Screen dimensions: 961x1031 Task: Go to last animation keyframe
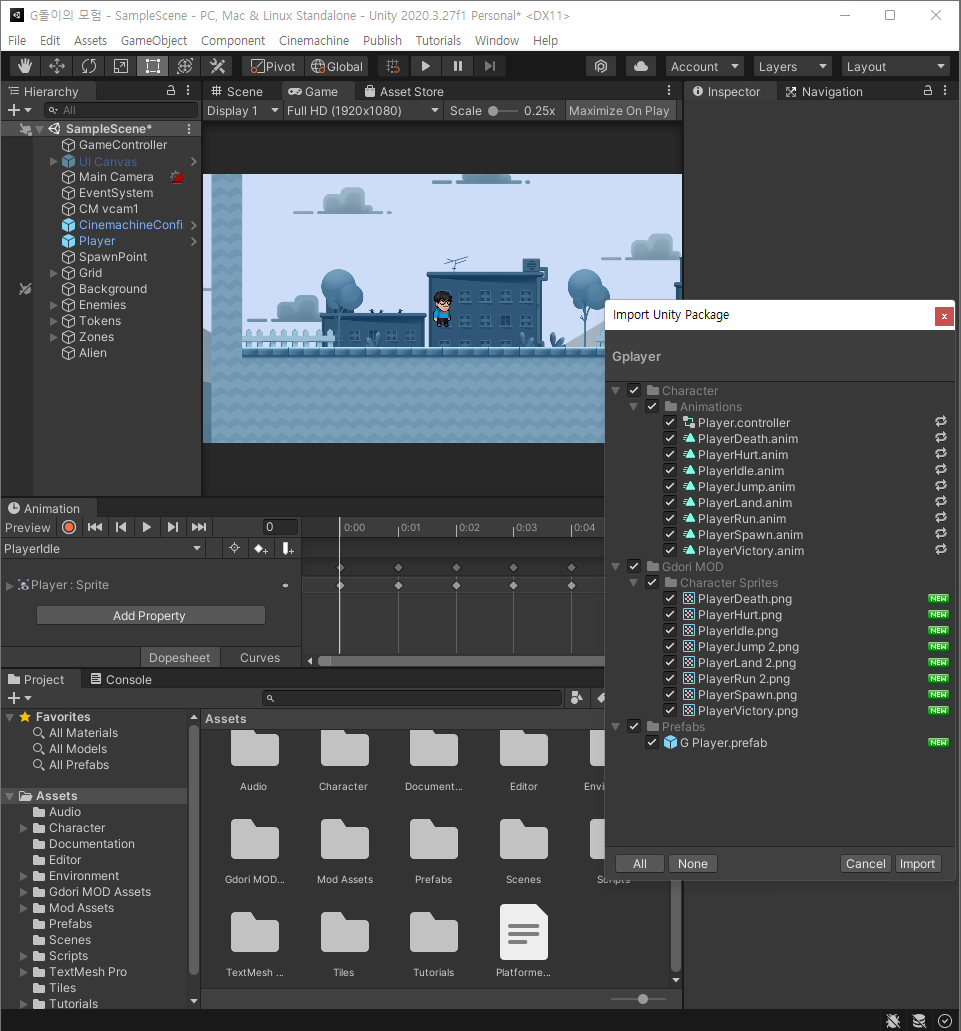(x=199, y=527)
